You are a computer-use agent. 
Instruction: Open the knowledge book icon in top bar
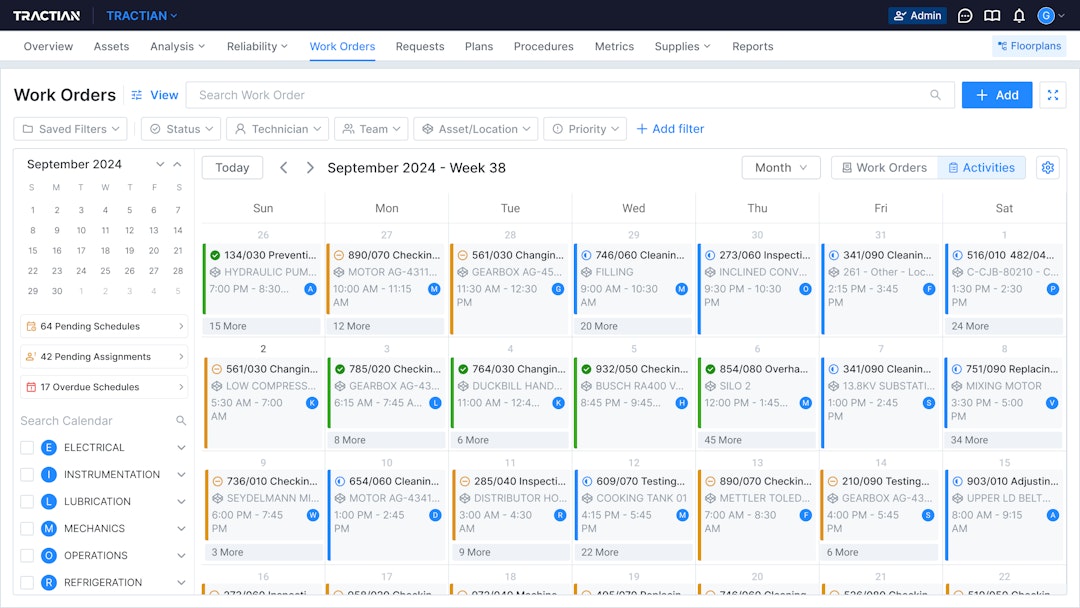click(991, 15)
